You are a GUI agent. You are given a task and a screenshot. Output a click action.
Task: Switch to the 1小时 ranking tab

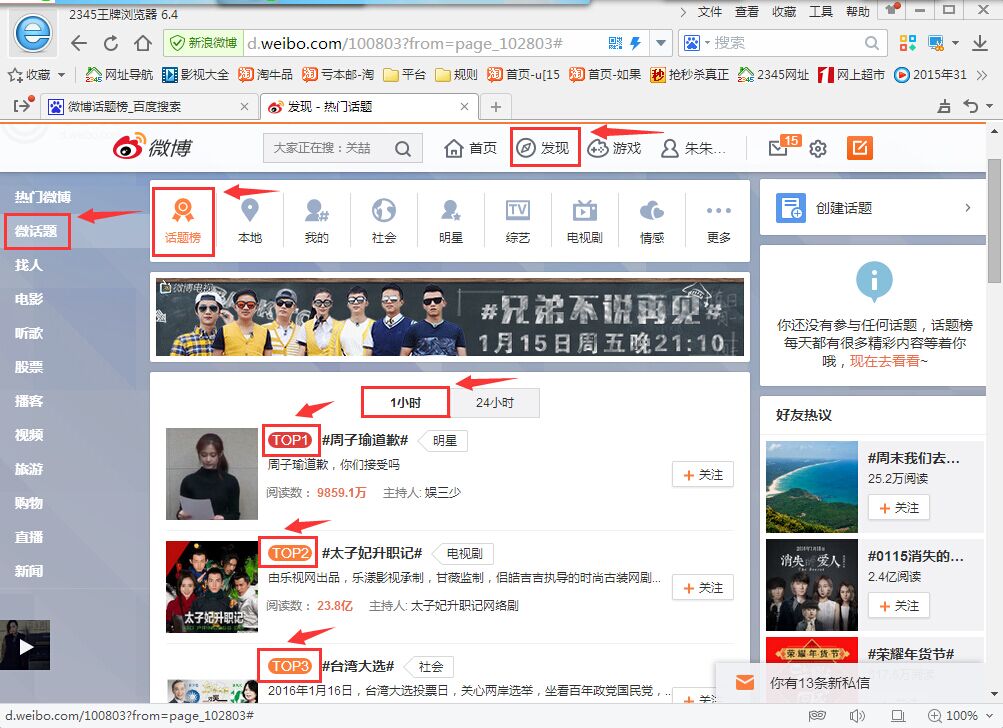[406, 403]
